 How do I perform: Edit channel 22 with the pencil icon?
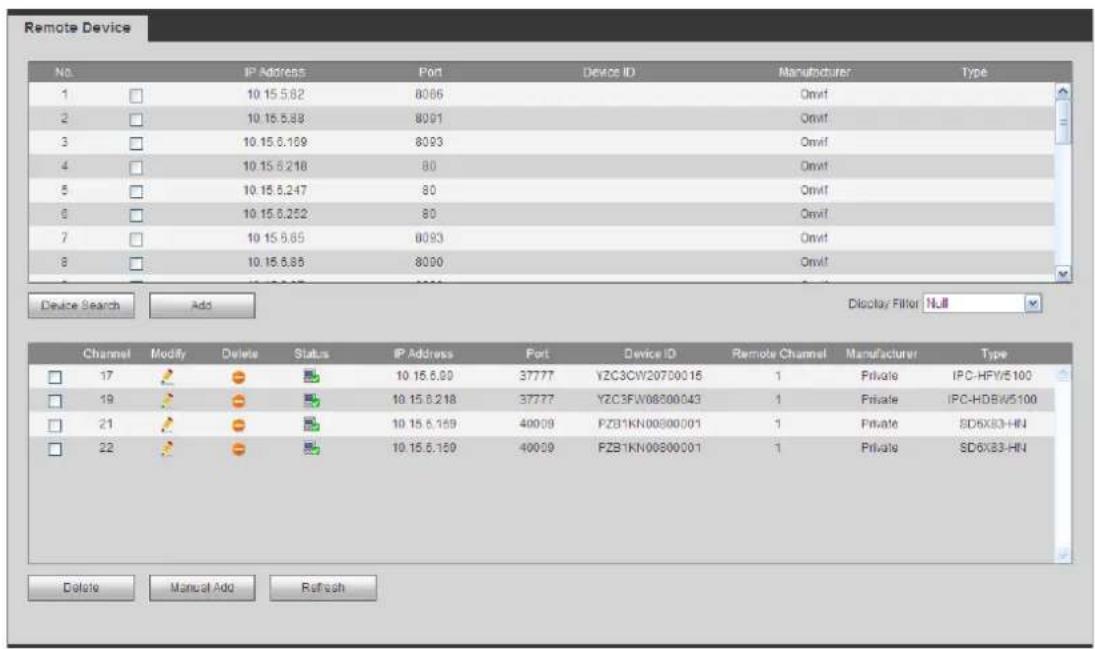pyautogui.click(x=167, y=449)
